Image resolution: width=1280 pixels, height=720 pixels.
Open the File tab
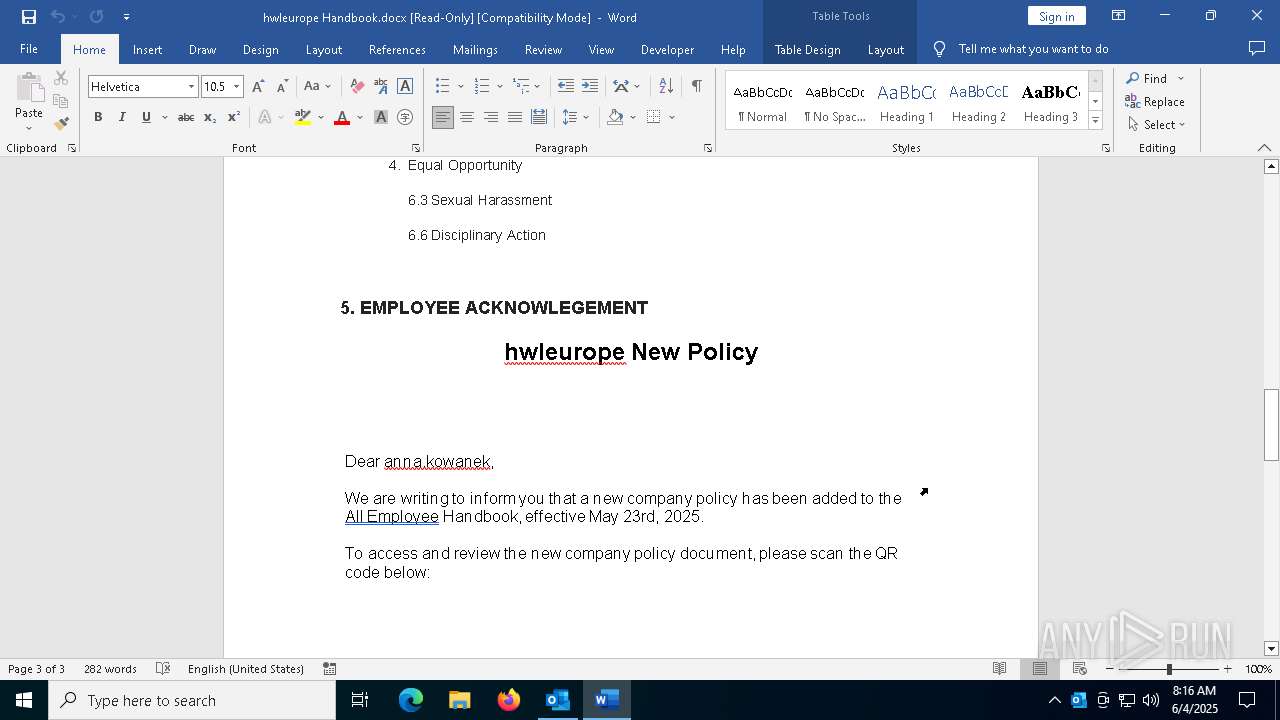tap(29, 49)
